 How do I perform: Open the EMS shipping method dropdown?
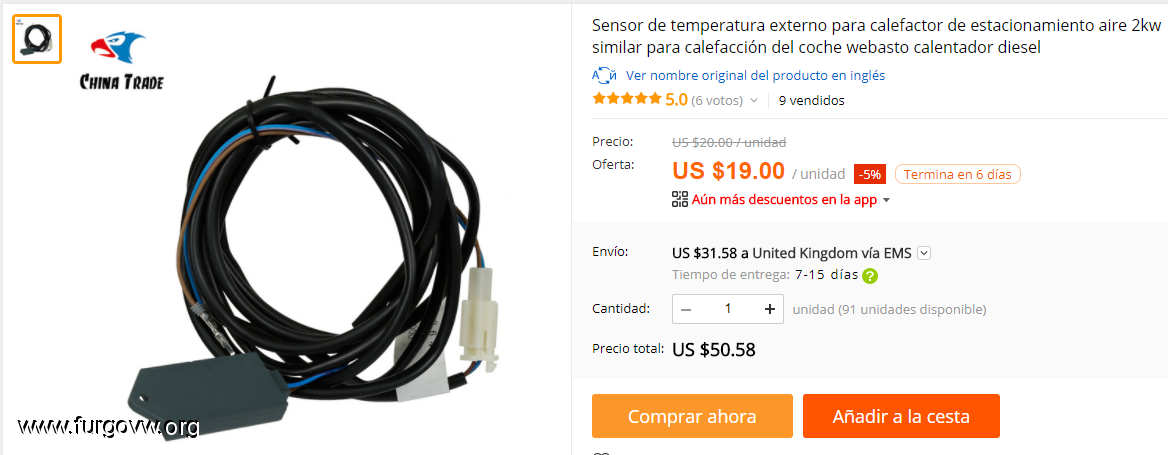tap(924, 253)
